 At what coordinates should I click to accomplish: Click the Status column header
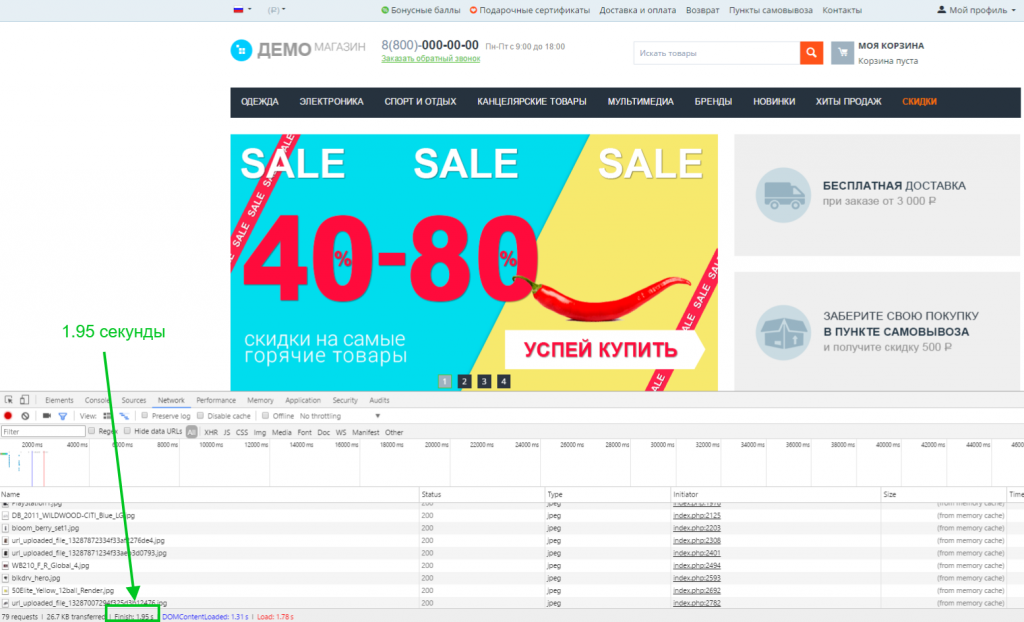click(482, 495)
